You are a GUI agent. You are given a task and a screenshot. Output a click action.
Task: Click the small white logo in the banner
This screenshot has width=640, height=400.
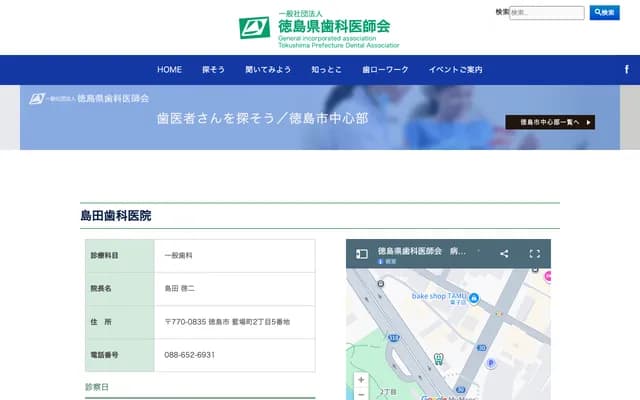click(x=89, y=98)
